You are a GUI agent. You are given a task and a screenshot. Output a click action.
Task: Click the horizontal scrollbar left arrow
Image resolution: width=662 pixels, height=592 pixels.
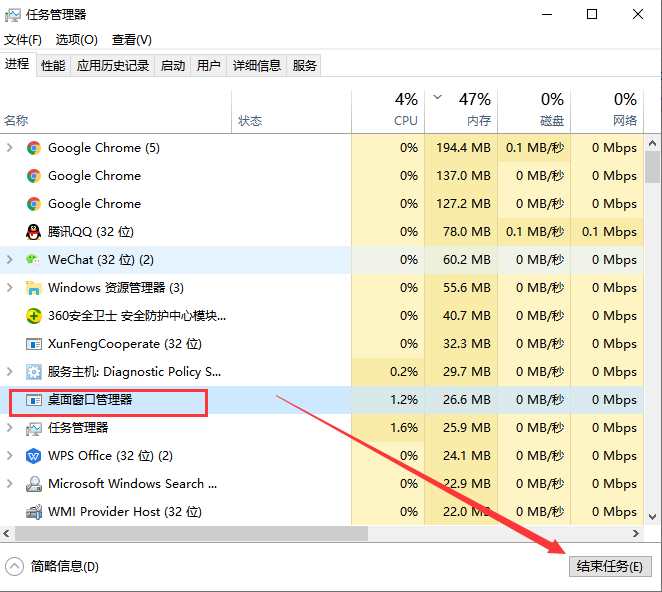[6, 534]
